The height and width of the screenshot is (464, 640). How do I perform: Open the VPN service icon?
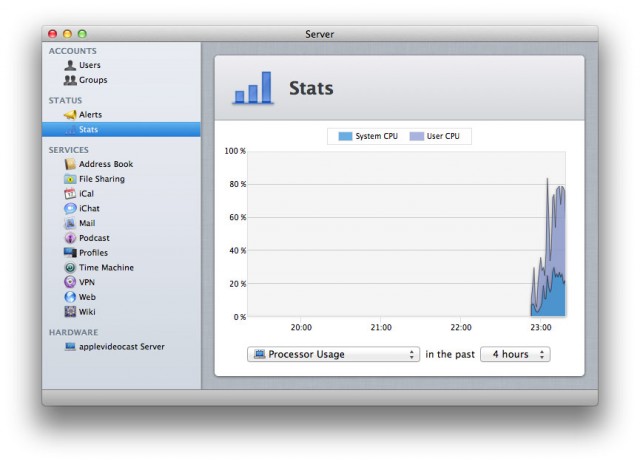point(70,282)
